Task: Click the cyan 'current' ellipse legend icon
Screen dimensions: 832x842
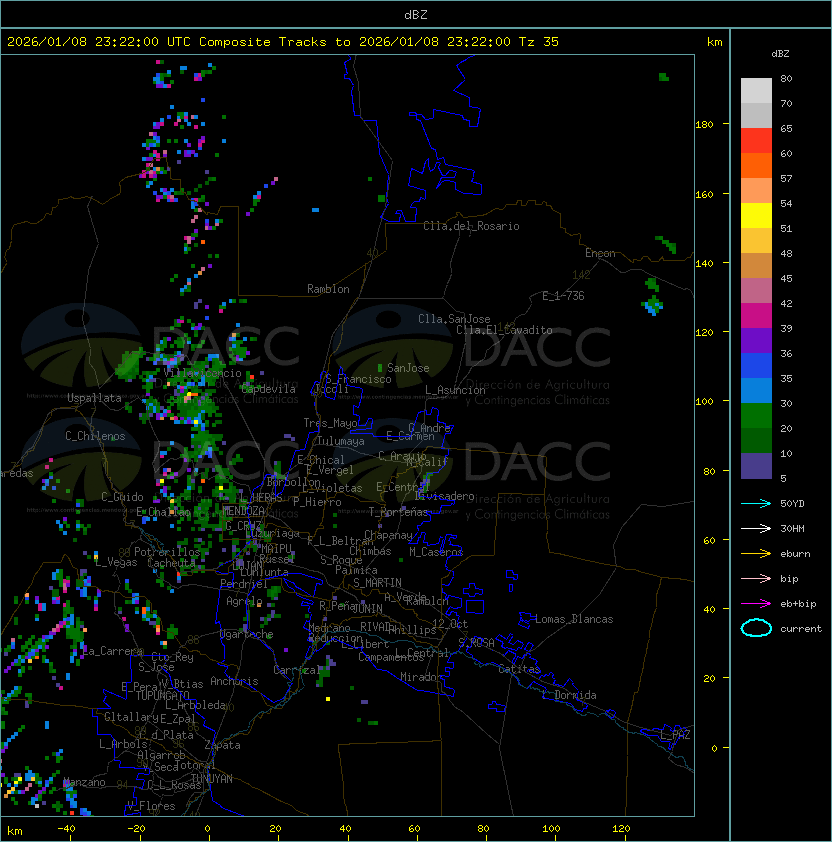Action: point(756,628)
